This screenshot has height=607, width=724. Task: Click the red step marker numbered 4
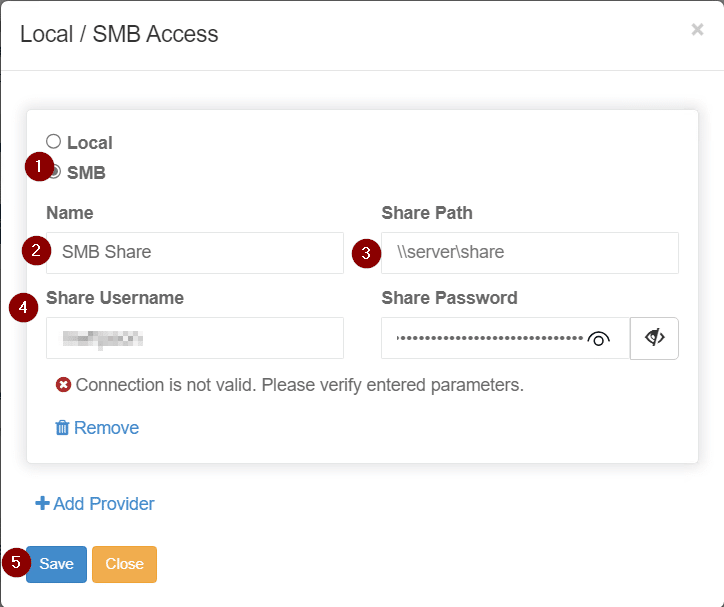point(22,308)
